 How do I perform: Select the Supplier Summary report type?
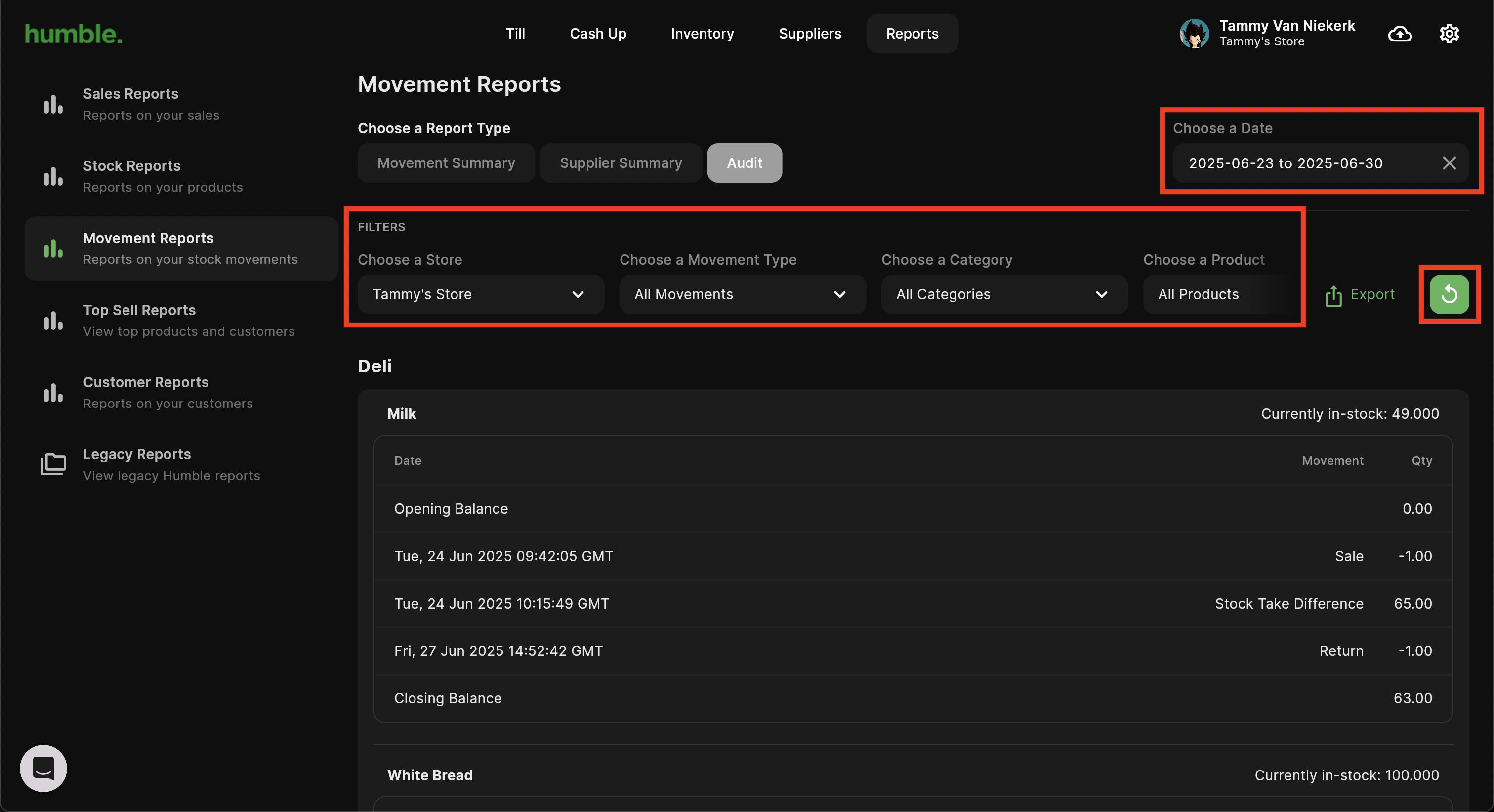621,163
